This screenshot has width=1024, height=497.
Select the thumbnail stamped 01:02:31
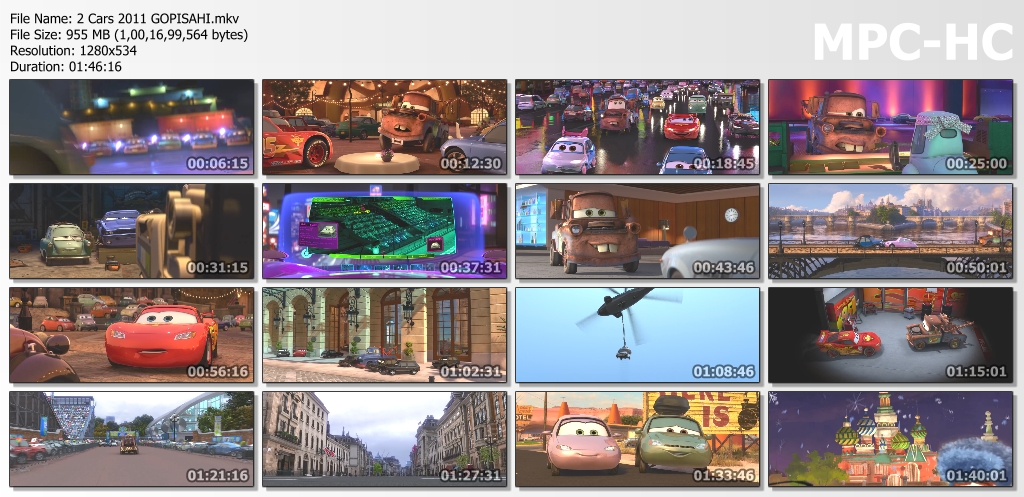point(385,335)
